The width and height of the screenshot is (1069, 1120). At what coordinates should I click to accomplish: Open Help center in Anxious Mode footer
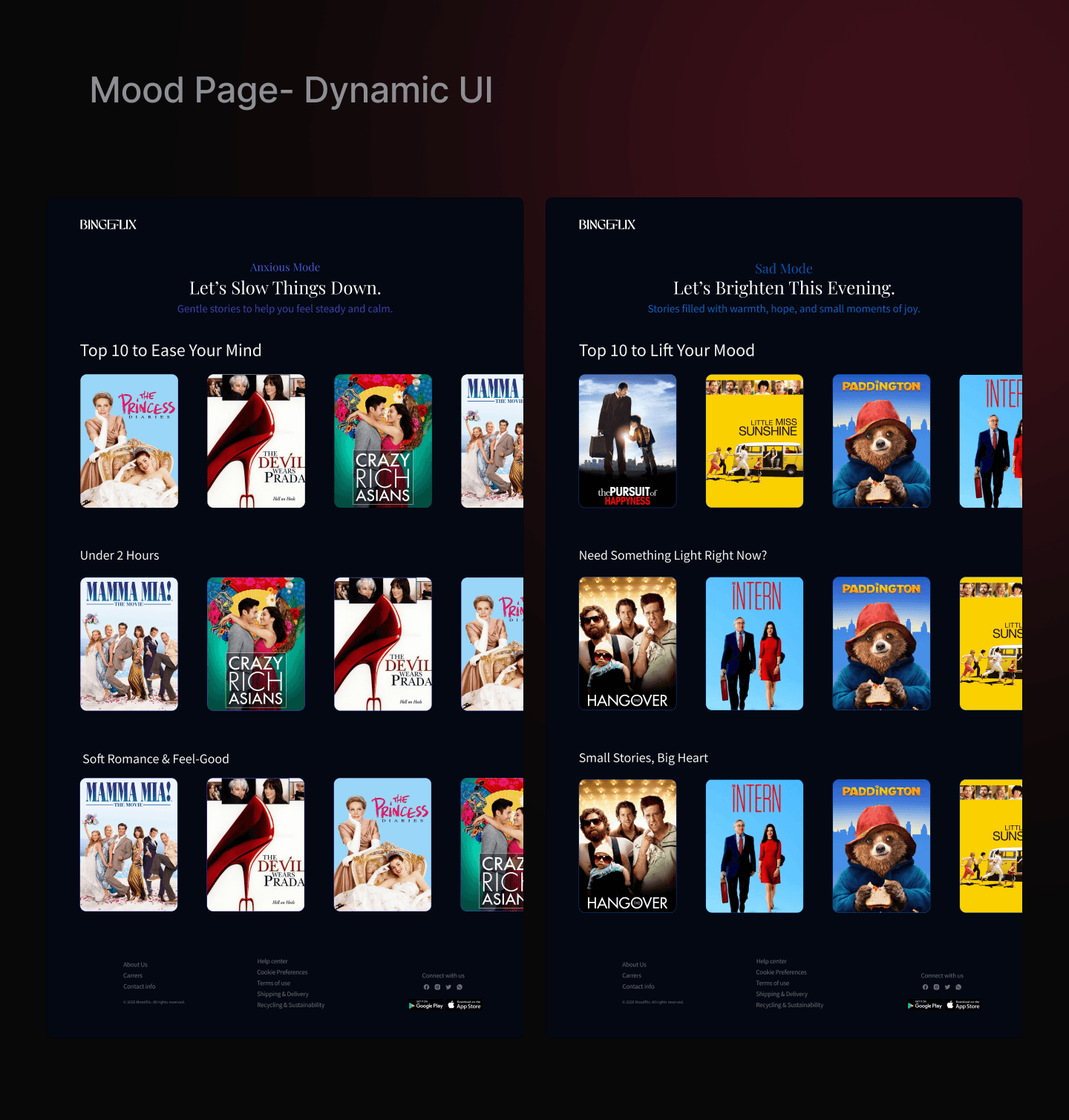click(x=272, y=961)
